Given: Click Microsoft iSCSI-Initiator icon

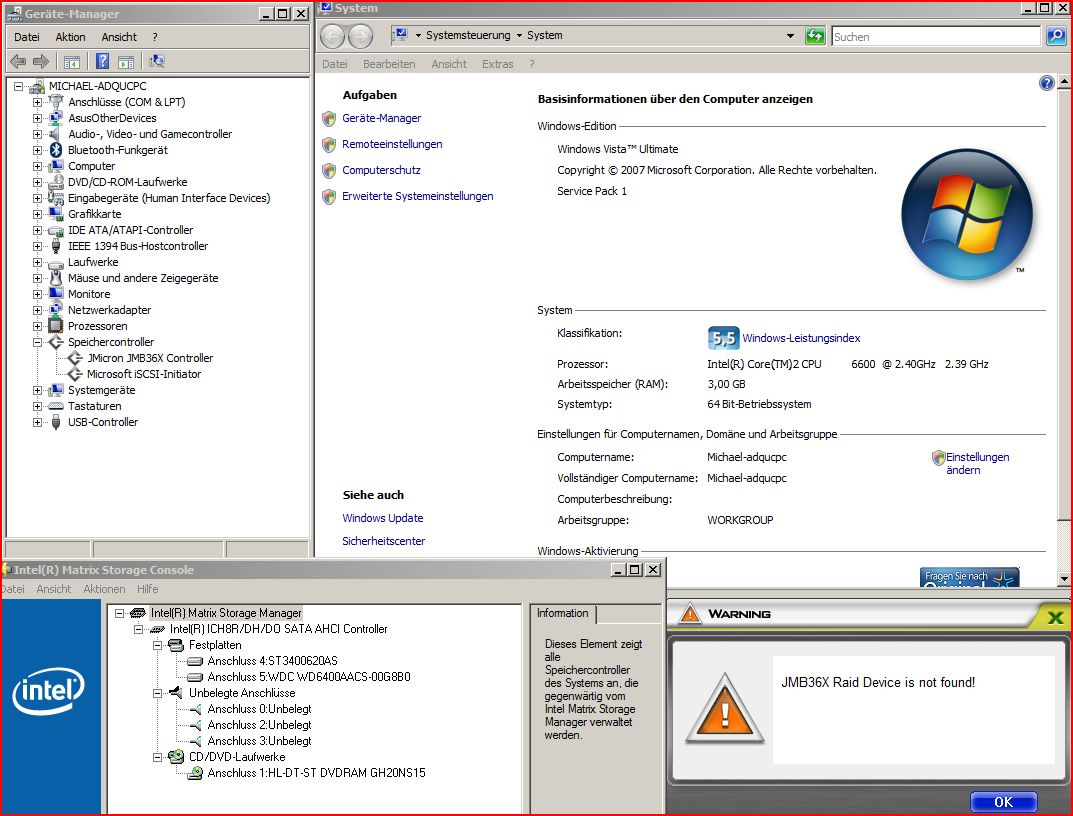Looking at the screenshot, I should pyautogui.click(x=75, y=374).
